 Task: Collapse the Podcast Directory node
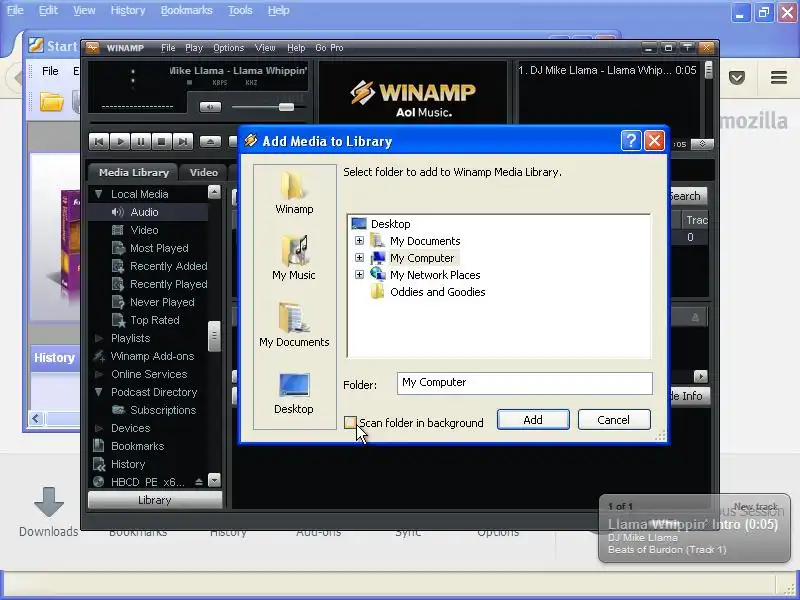(x=99, y=392)
